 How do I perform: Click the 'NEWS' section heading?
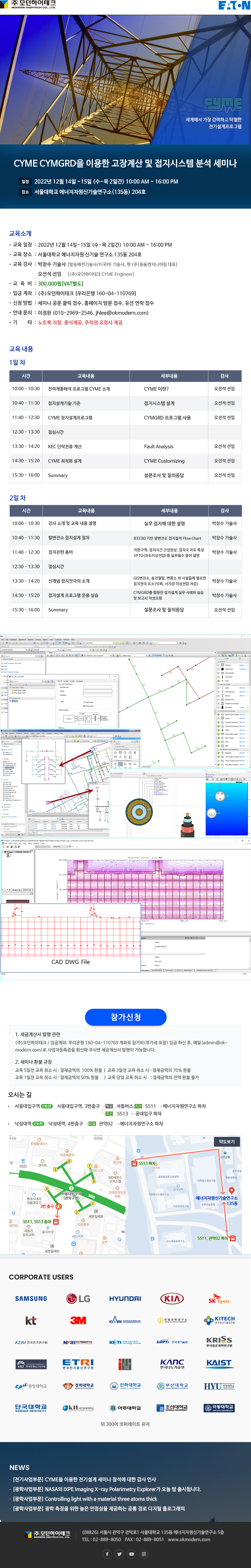(19, 1467)
